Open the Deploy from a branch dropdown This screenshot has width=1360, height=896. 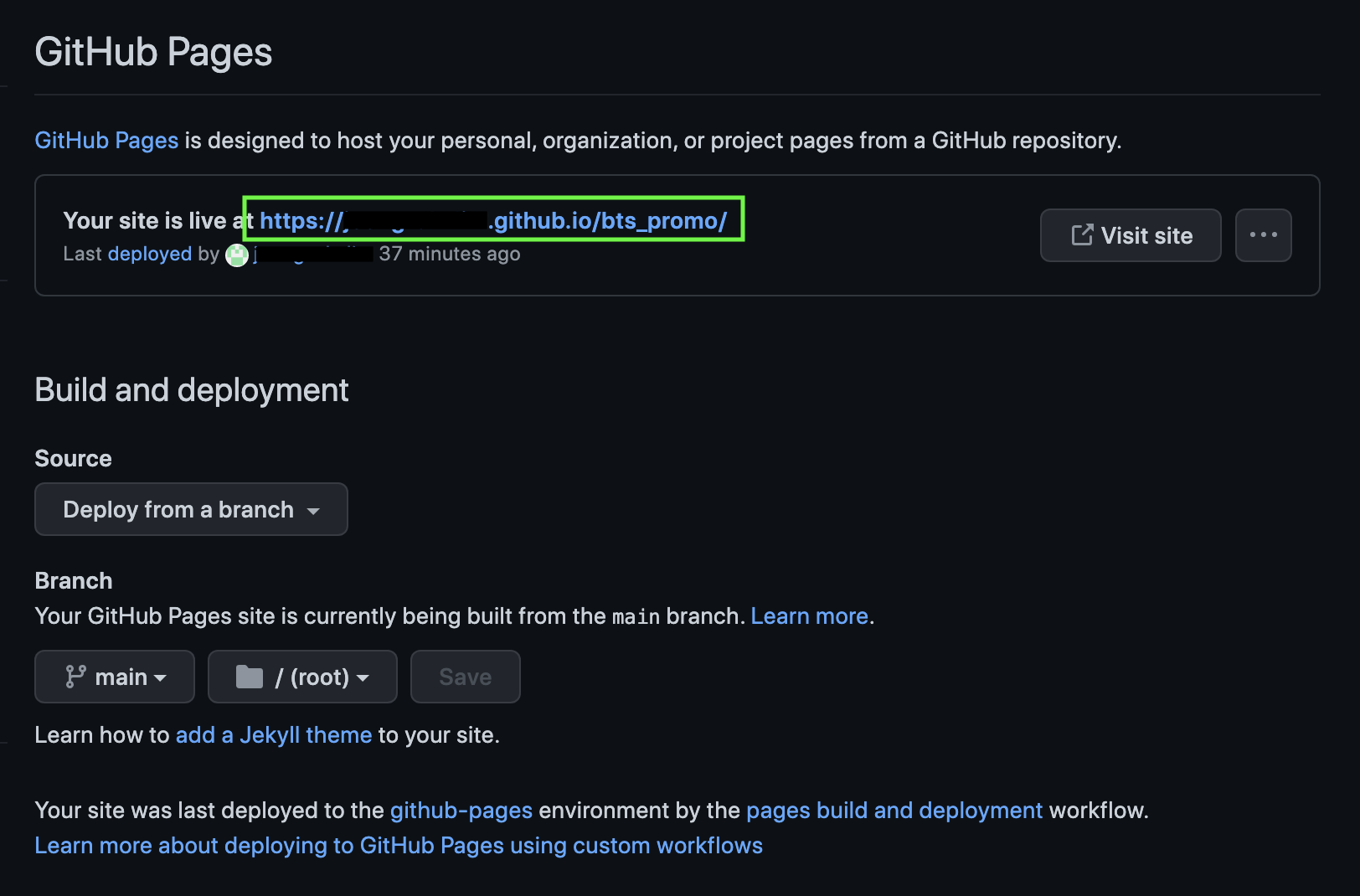191,509
